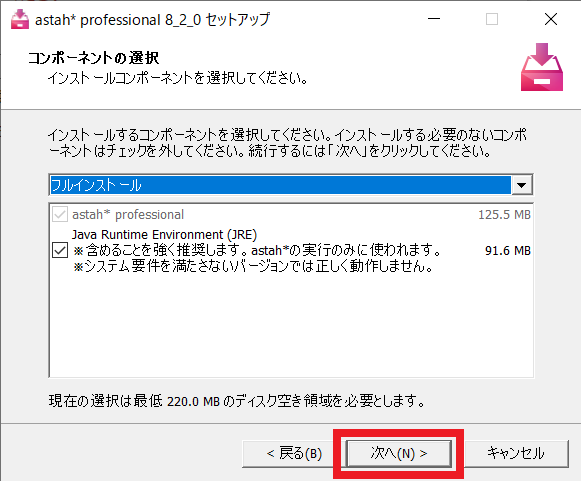
Task: Minimize the astah setup window
Action: click(x=434, y=19)
